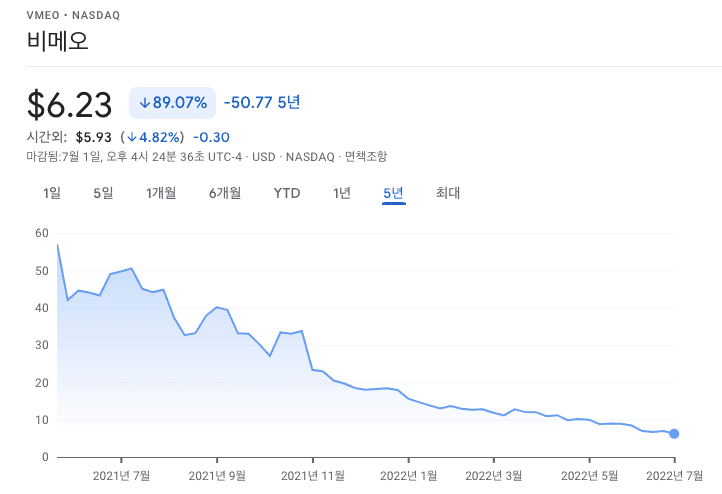
Task: Switch chart to 최대 range
Action: pyautogui.click(x=448, y=193)
